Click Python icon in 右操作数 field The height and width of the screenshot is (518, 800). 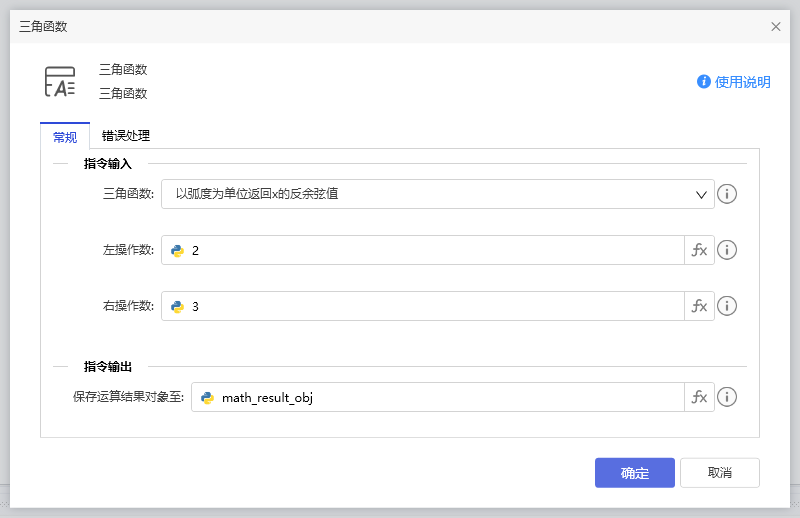[178, 306]
